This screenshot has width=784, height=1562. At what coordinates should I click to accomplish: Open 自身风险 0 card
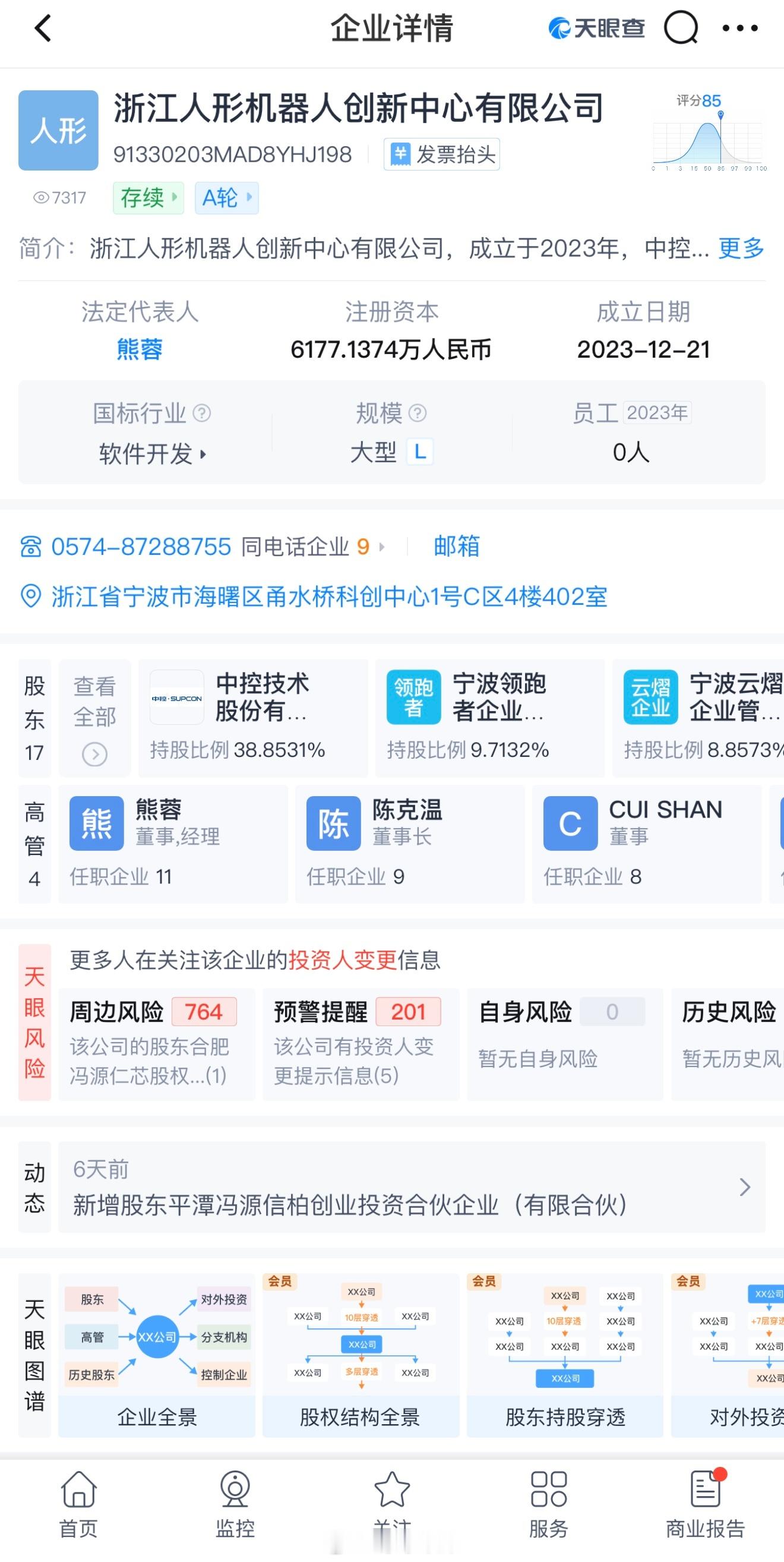(565, 1044)
